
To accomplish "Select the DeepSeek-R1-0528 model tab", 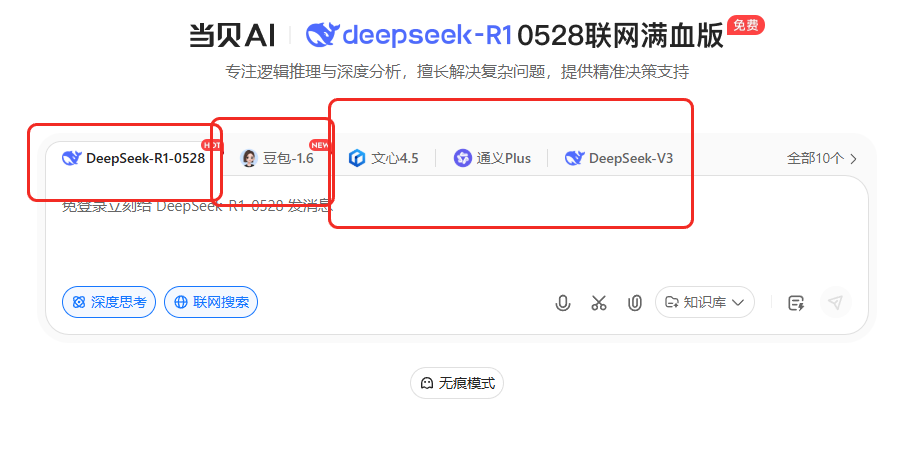I will (x=134, y=158).
